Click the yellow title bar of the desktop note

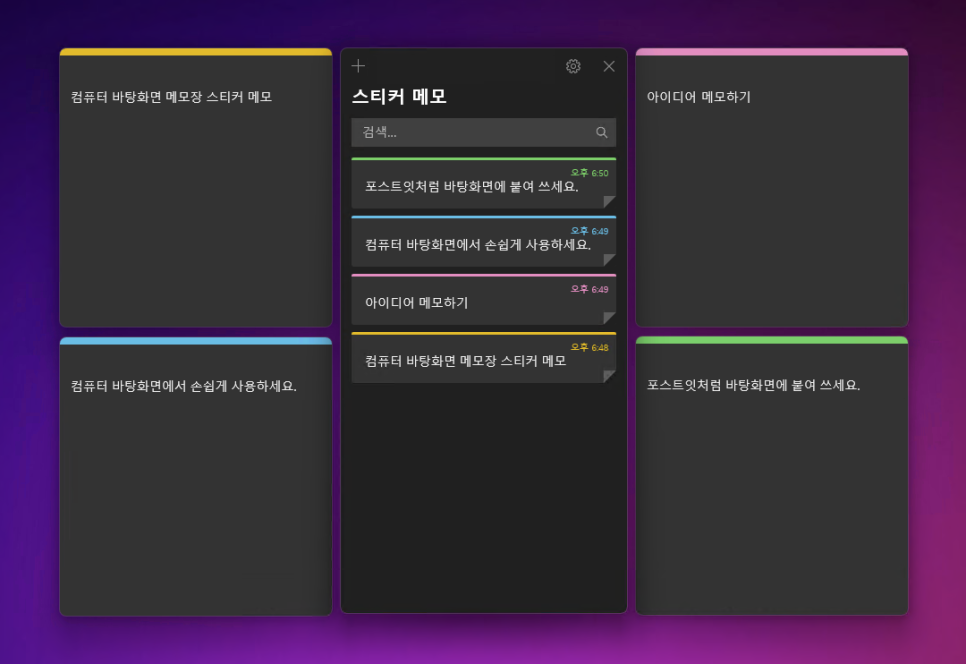196,52
